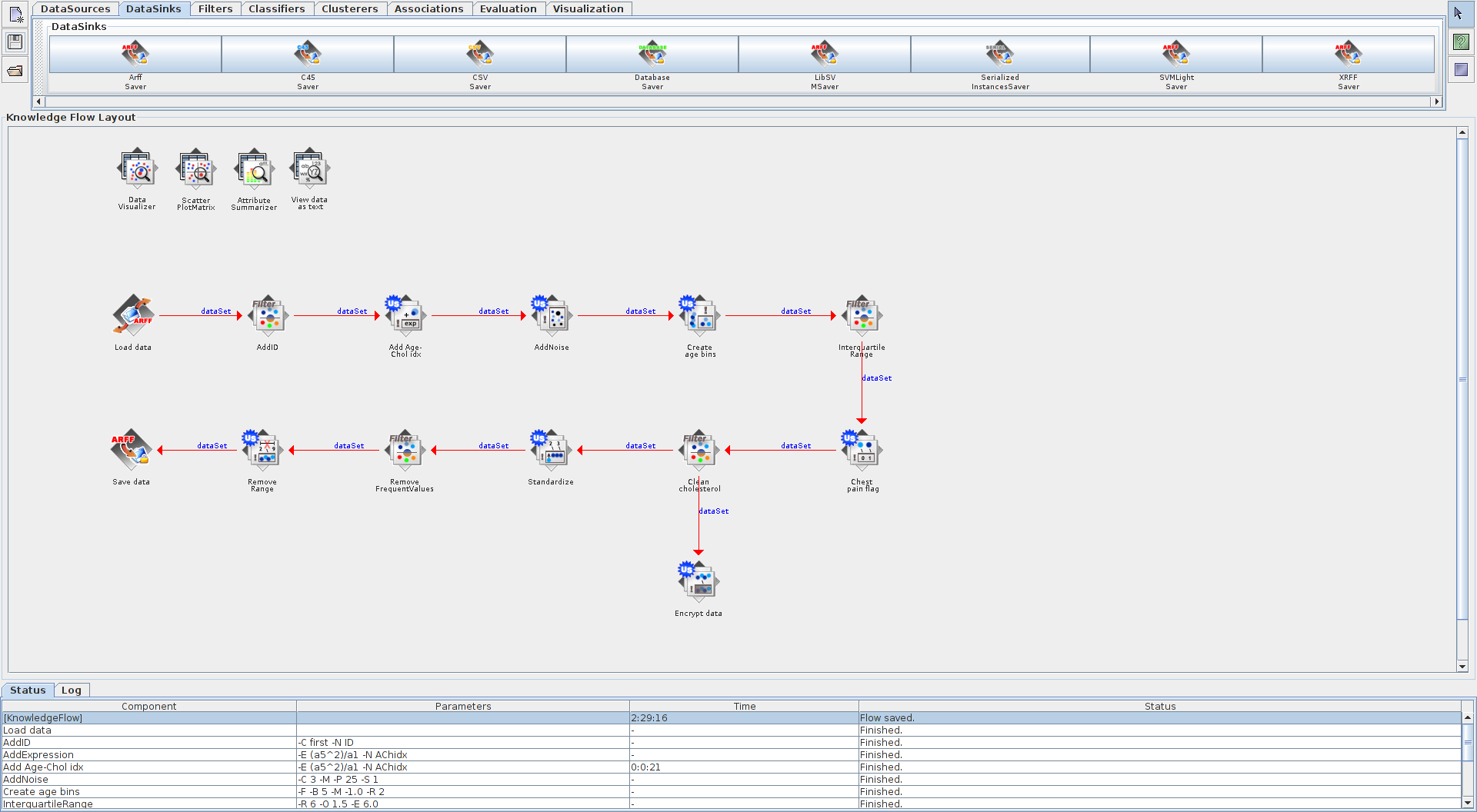Select the Attribute Summarizer icon
Viewport: 1477px width, 812px height.
click(254, 170)
